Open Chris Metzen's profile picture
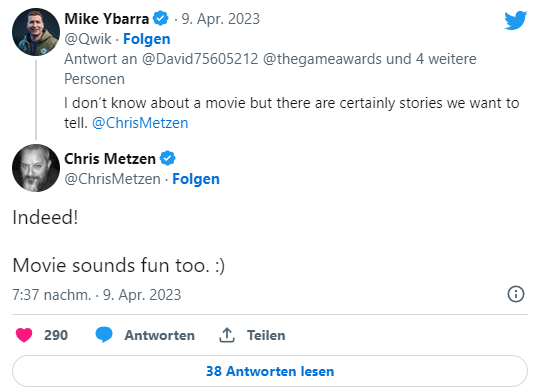The height and width of the screenshot is (392, 537). [36, 168]
